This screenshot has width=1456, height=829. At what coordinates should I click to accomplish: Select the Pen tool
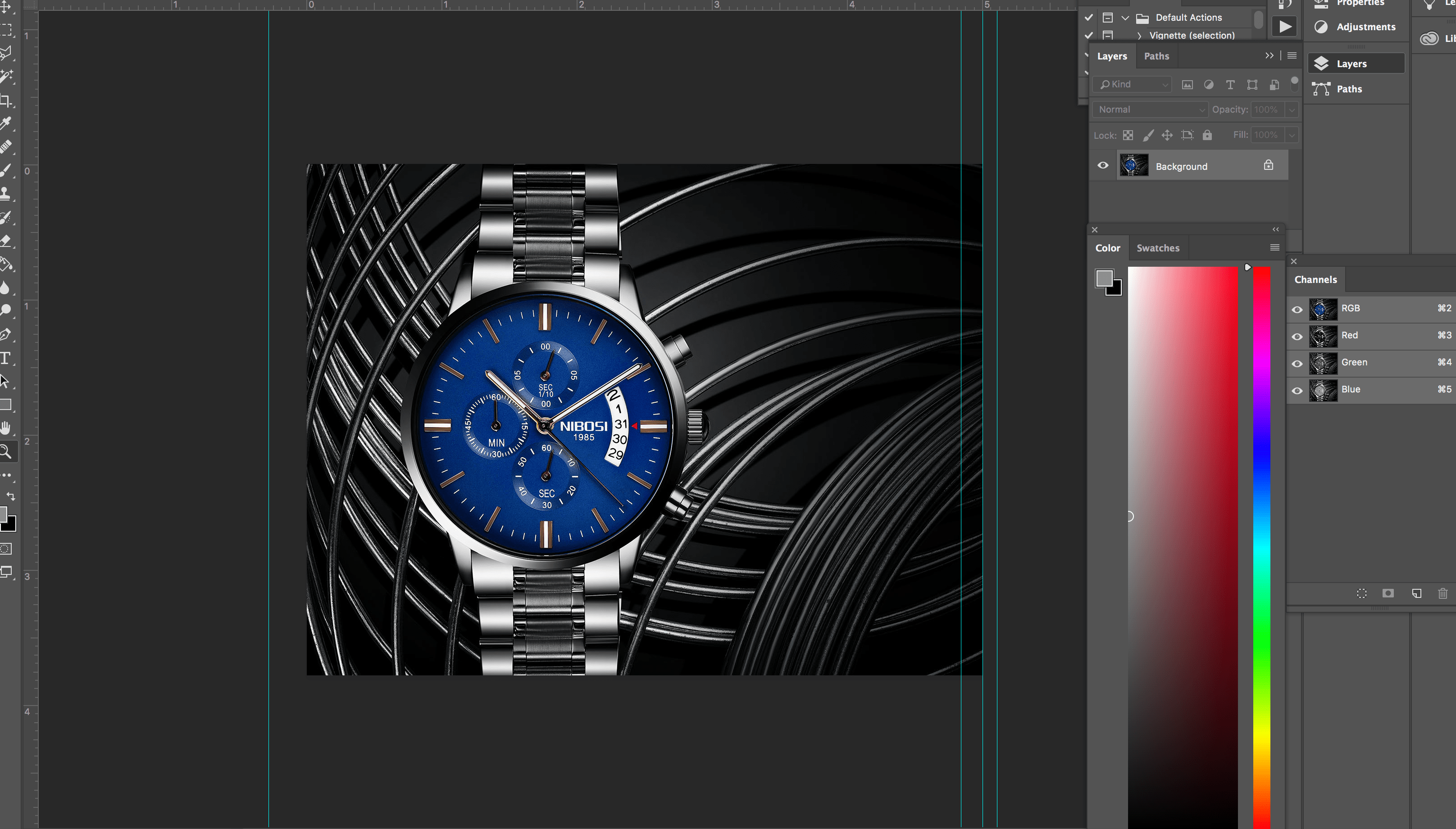[6, 335]
